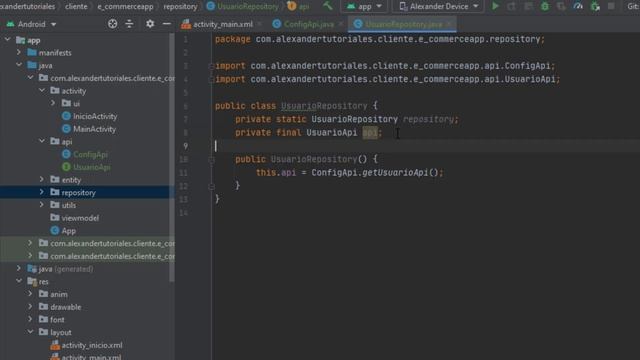
Task: Click the App class icon in tree
Action: coord(55,231)
